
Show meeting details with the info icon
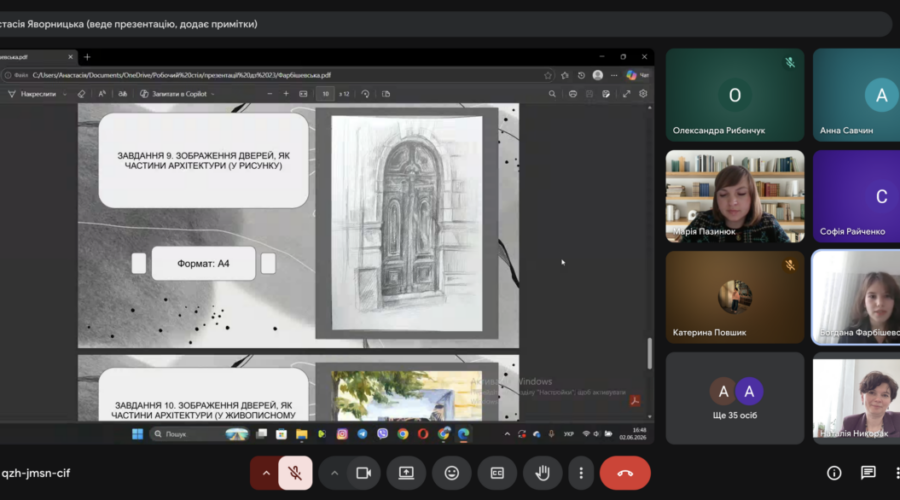point(834,472)
